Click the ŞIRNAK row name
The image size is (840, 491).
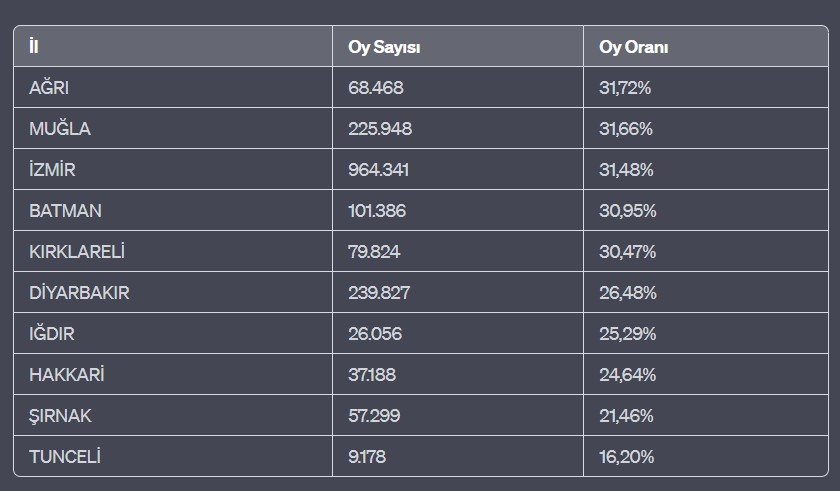click(60, 416)
